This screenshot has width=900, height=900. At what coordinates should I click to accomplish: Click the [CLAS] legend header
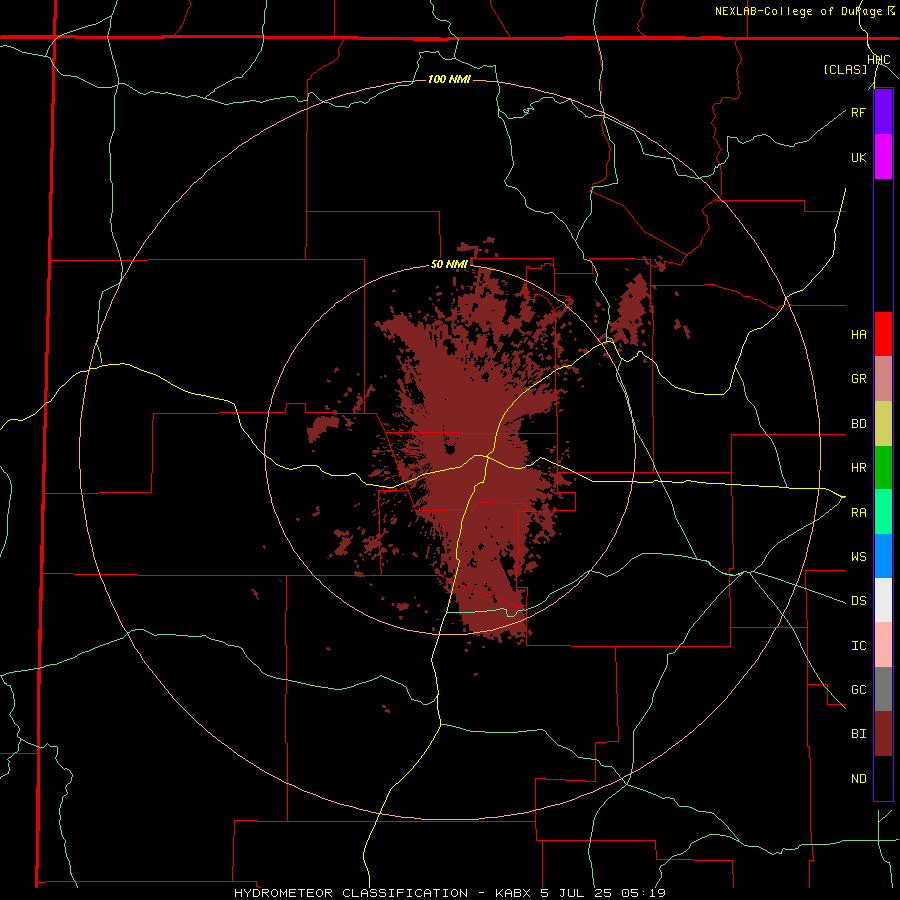pos(845,70)
